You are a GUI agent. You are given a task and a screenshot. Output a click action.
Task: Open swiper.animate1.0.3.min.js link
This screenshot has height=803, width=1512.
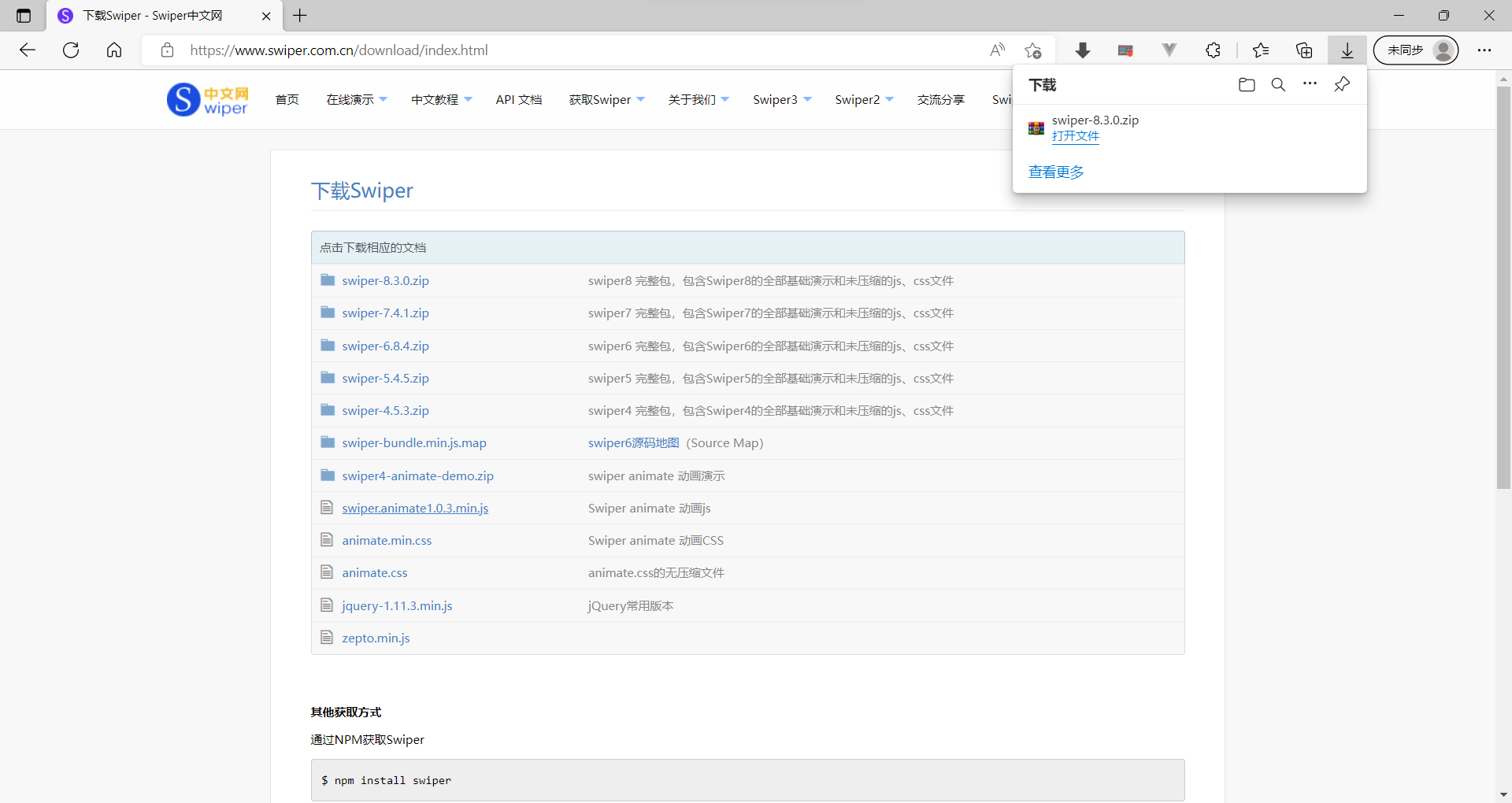click(x=415, y=509)
